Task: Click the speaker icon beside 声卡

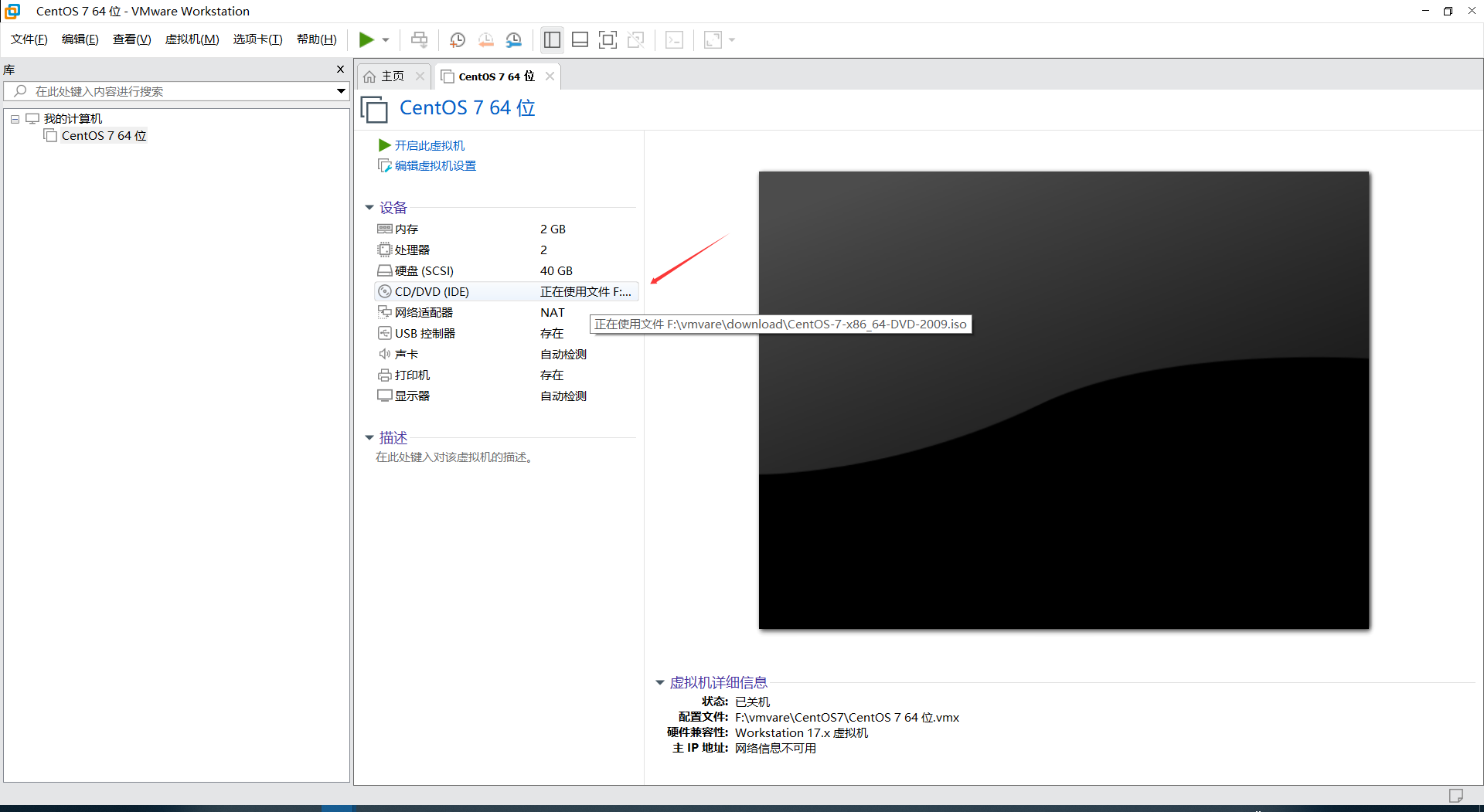Action: click(x=385, y=354)
